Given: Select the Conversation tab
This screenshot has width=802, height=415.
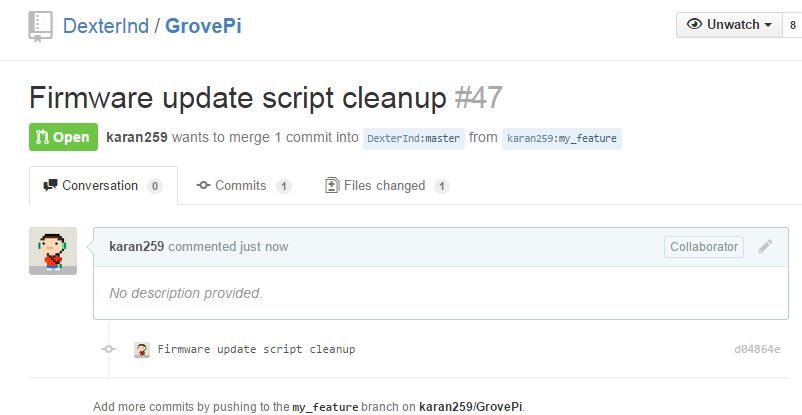Looking at the screenshot, I should 103,185.
